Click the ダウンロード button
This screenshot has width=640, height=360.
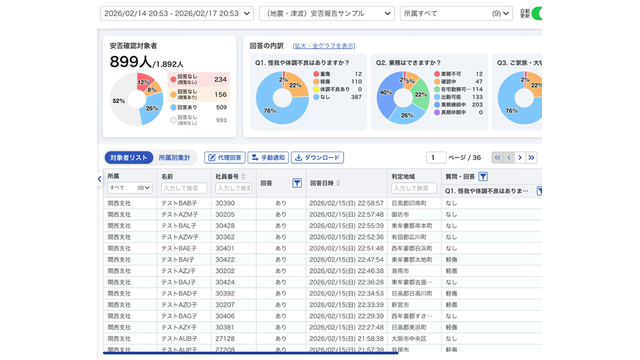(318, 158)
